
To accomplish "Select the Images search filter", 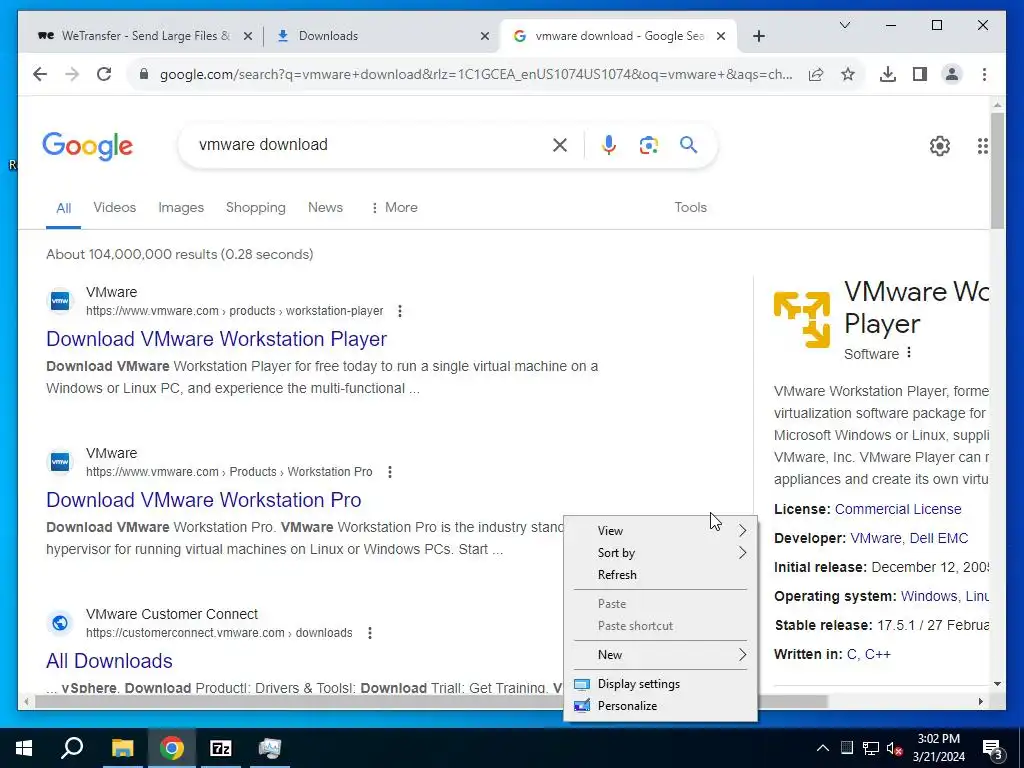I will pyautogui.click(x=181, y=207).
